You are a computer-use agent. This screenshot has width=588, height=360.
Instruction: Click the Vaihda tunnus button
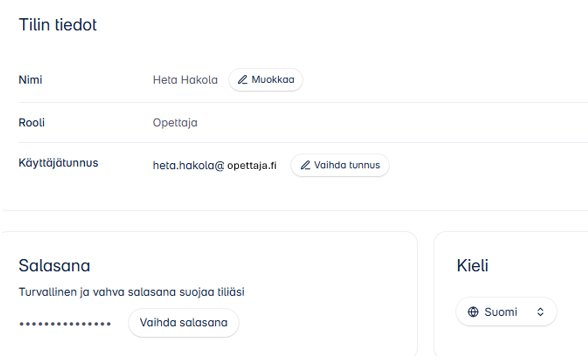pyautogui.click(x=340, y=165)
